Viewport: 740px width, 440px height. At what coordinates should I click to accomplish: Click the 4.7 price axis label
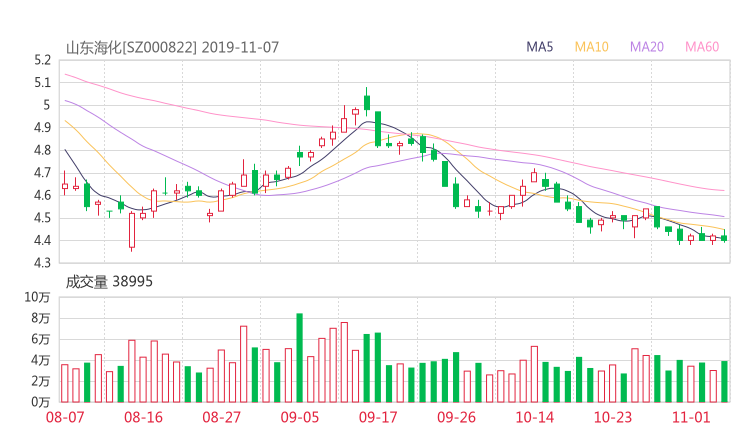click(x=42, y=173)
